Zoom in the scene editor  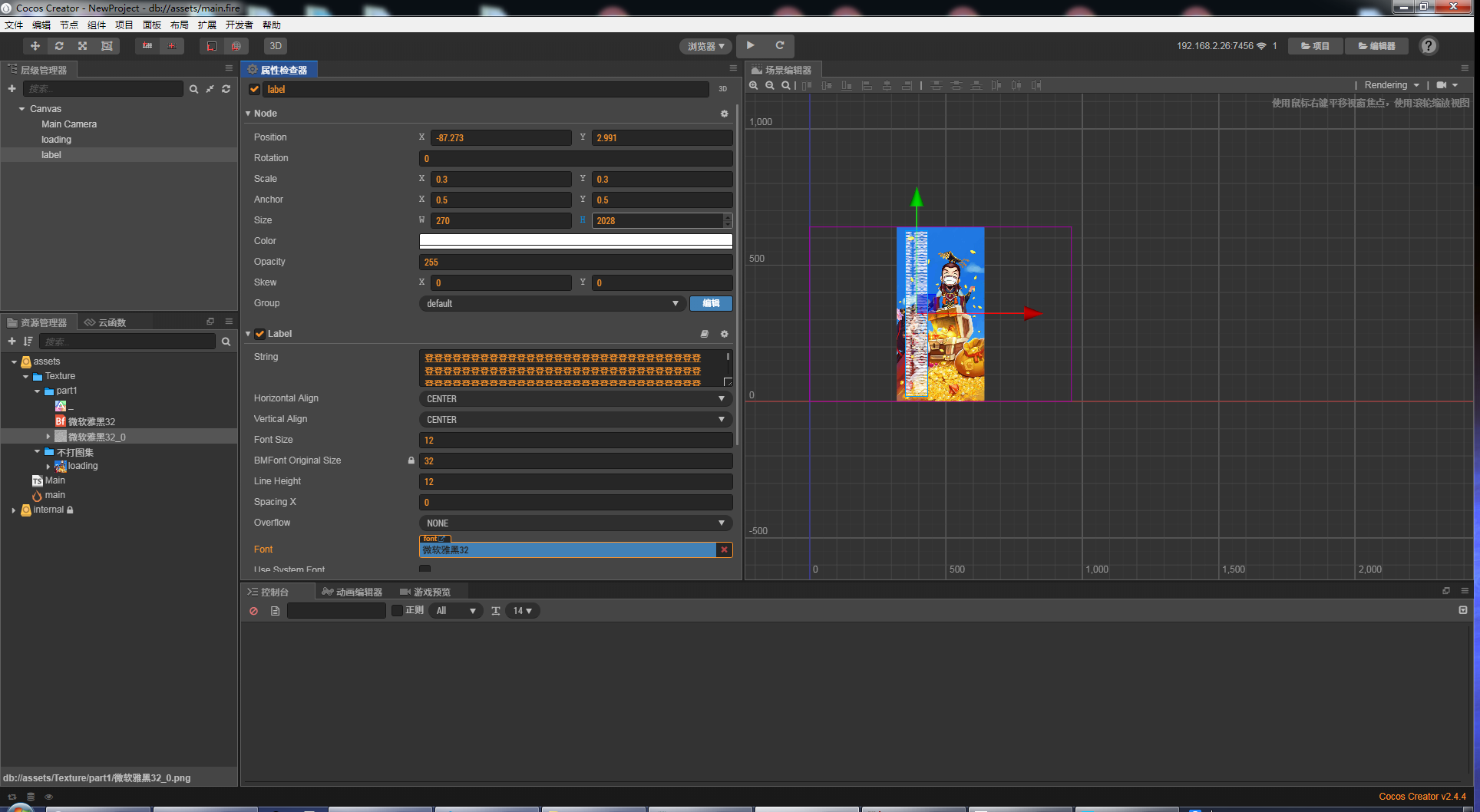click(754, 85)
